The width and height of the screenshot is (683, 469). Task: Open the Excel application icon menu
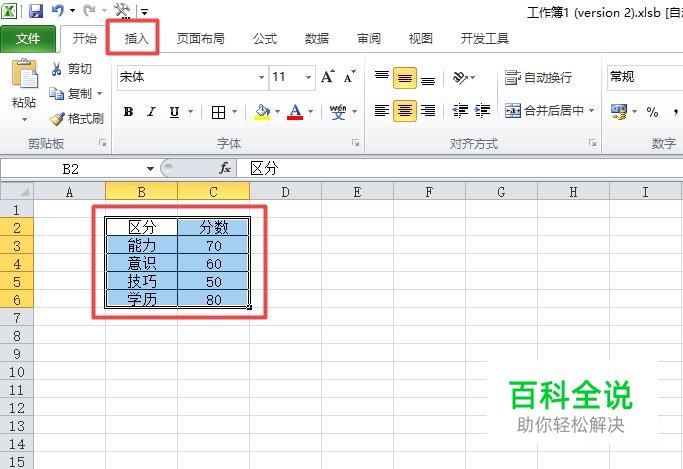(x=9, y=10)
